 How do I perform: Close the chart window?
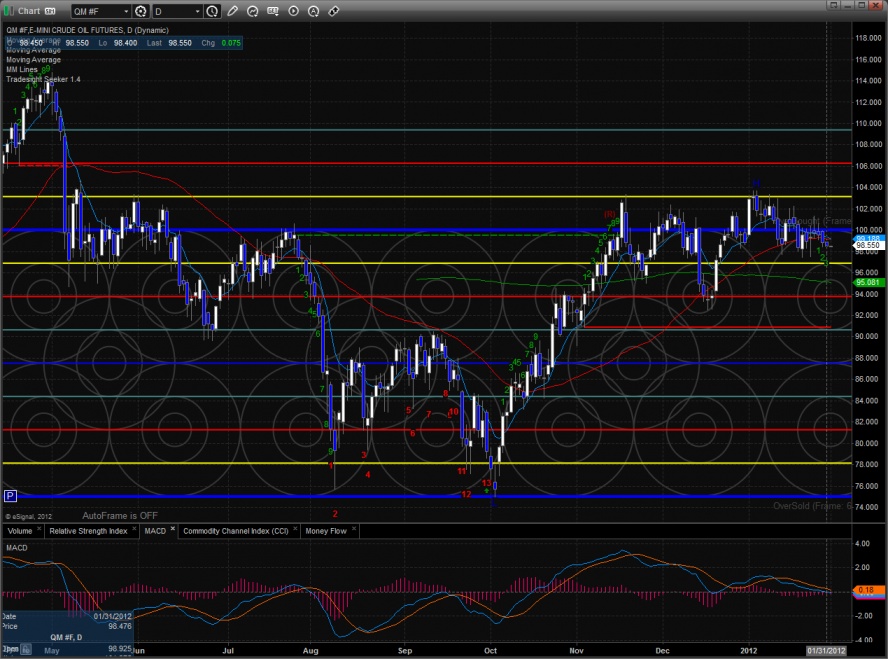pyautogui.click(x=876, y=5)
